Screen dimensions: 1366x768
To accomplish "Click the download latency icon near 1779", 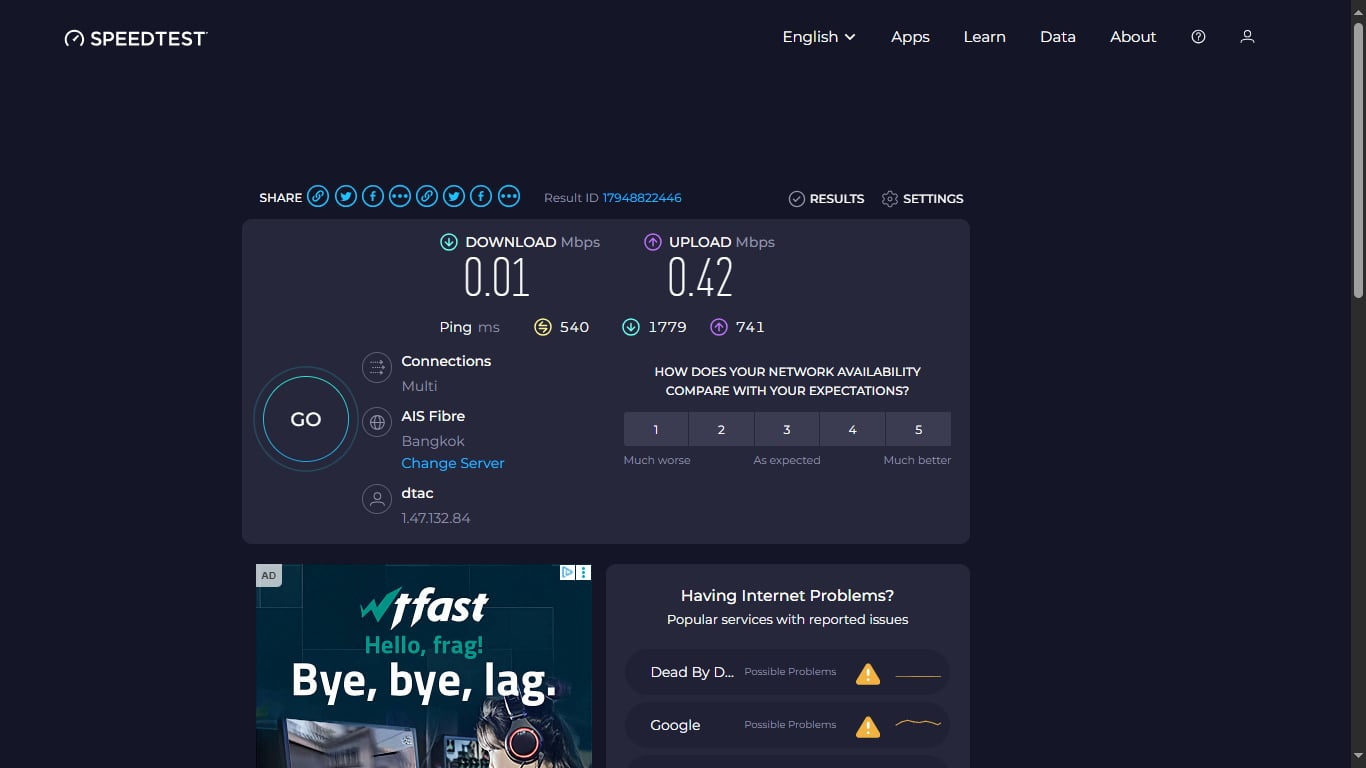I will 631,327.
